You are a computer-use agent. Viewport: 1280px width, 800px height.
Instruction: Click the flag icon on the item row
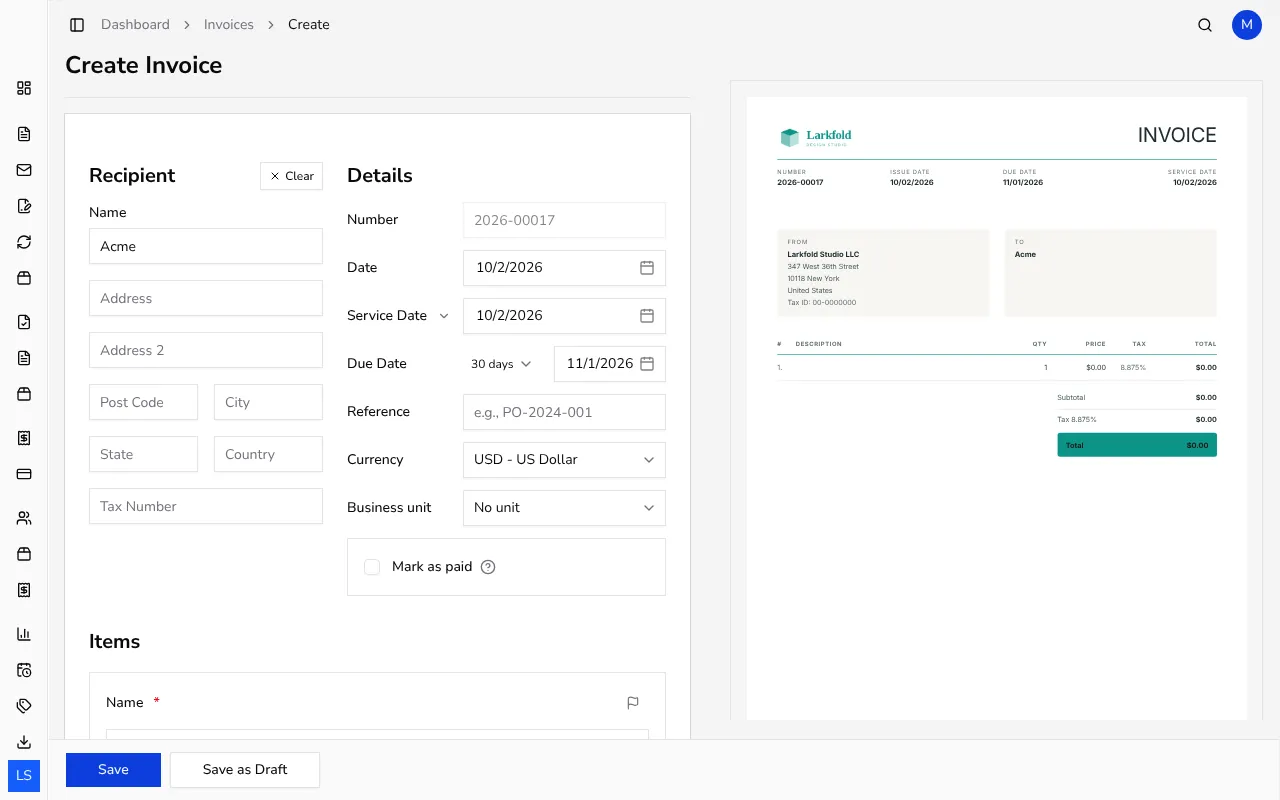coord(633,703)
